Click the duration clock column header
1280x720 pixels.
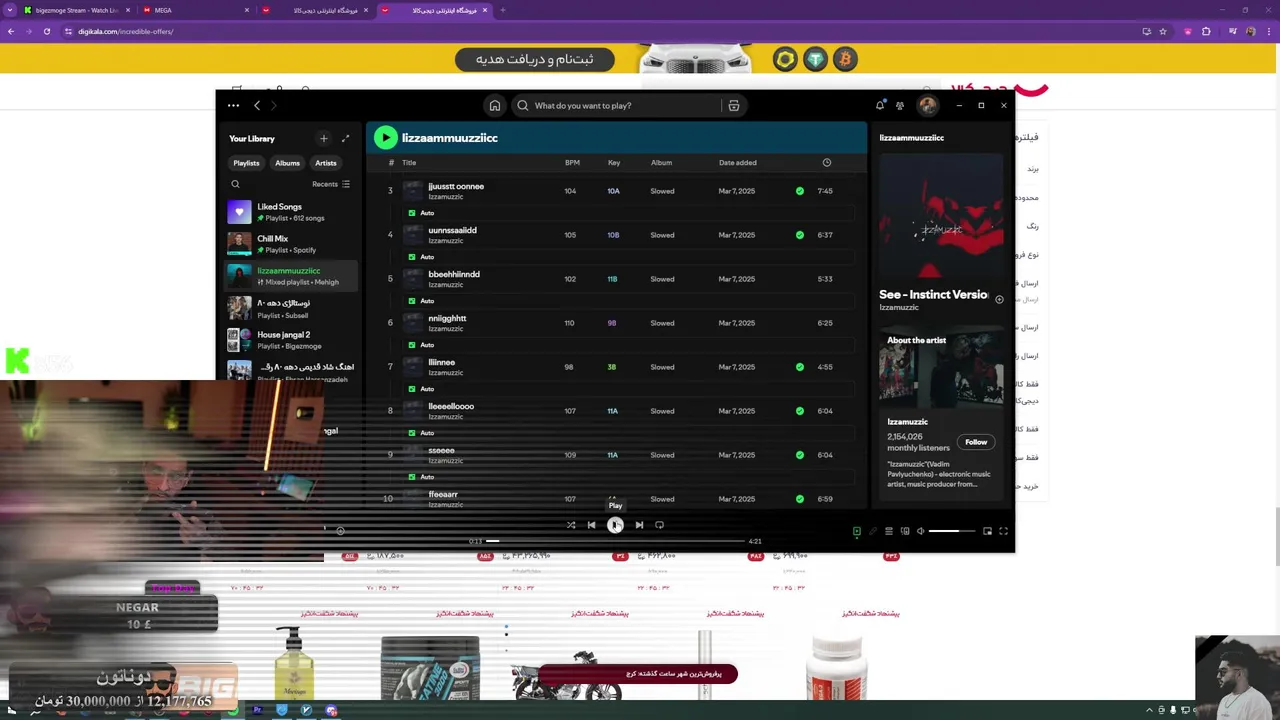point(826,162)
